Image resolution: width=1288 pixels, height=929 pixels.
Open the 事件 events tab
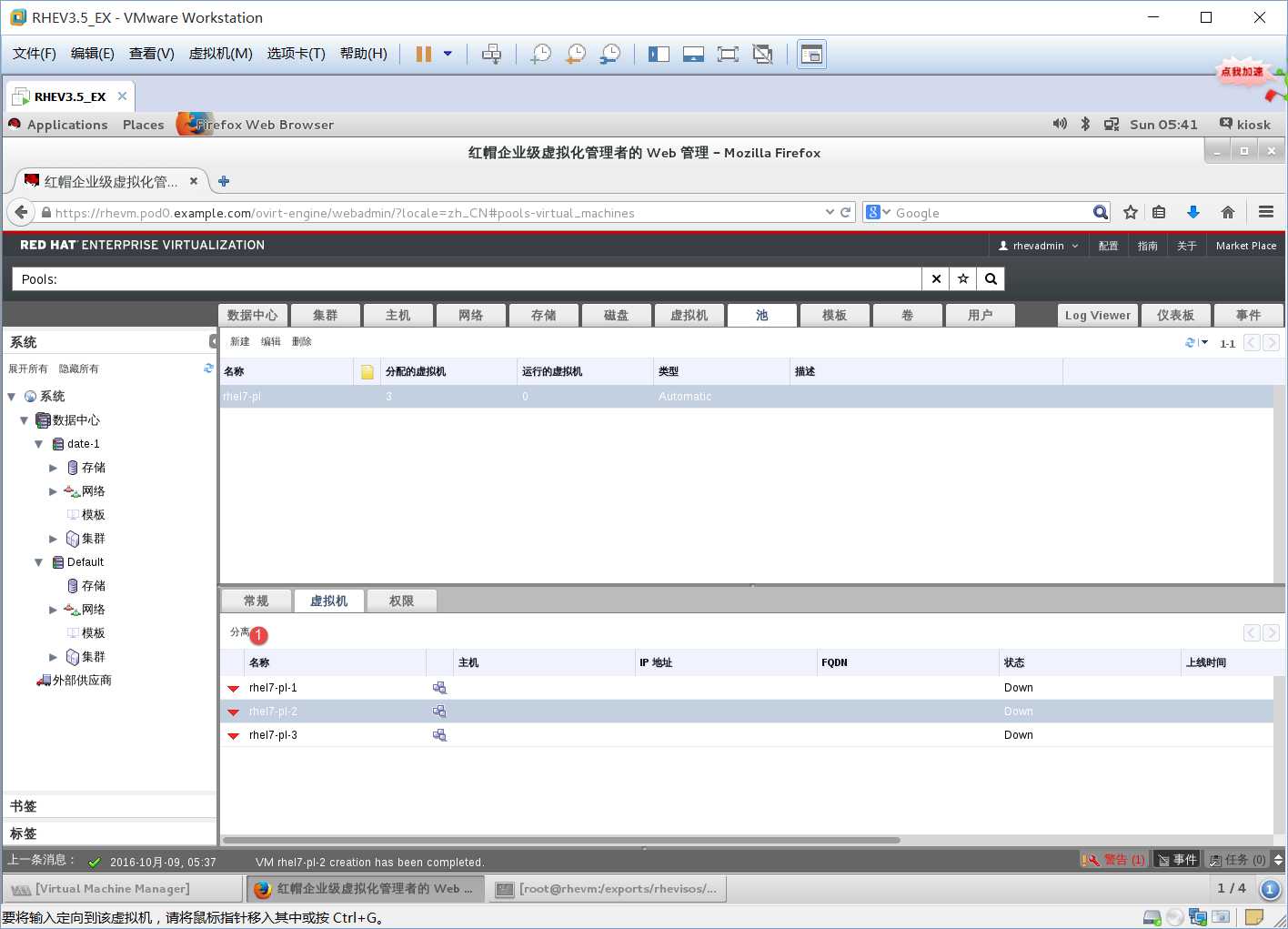tap(1248, 315)
